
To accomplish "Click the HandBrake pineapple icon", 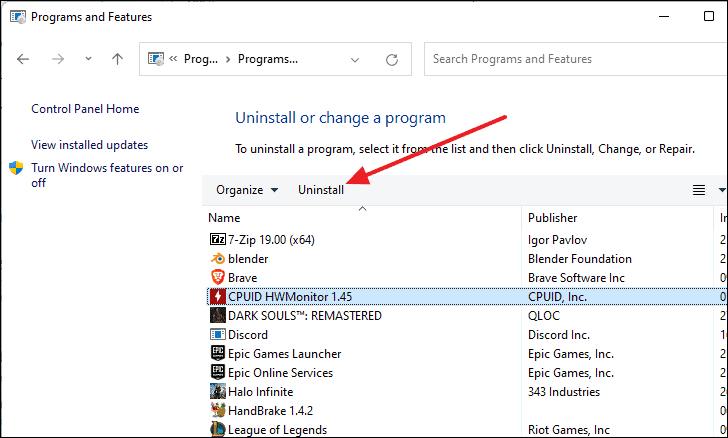I will (218, 410).
